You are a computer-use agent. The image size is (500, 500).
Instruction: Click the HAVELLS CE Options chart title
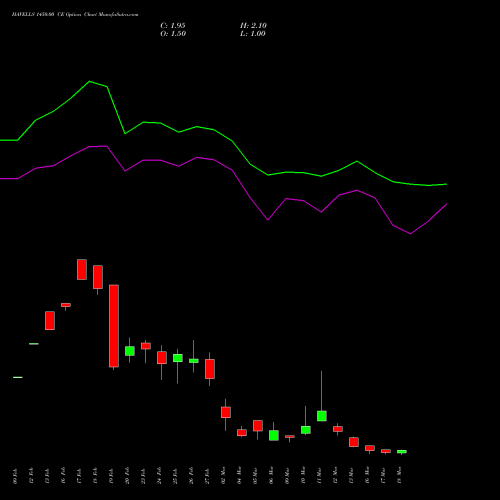coord(75,15)
